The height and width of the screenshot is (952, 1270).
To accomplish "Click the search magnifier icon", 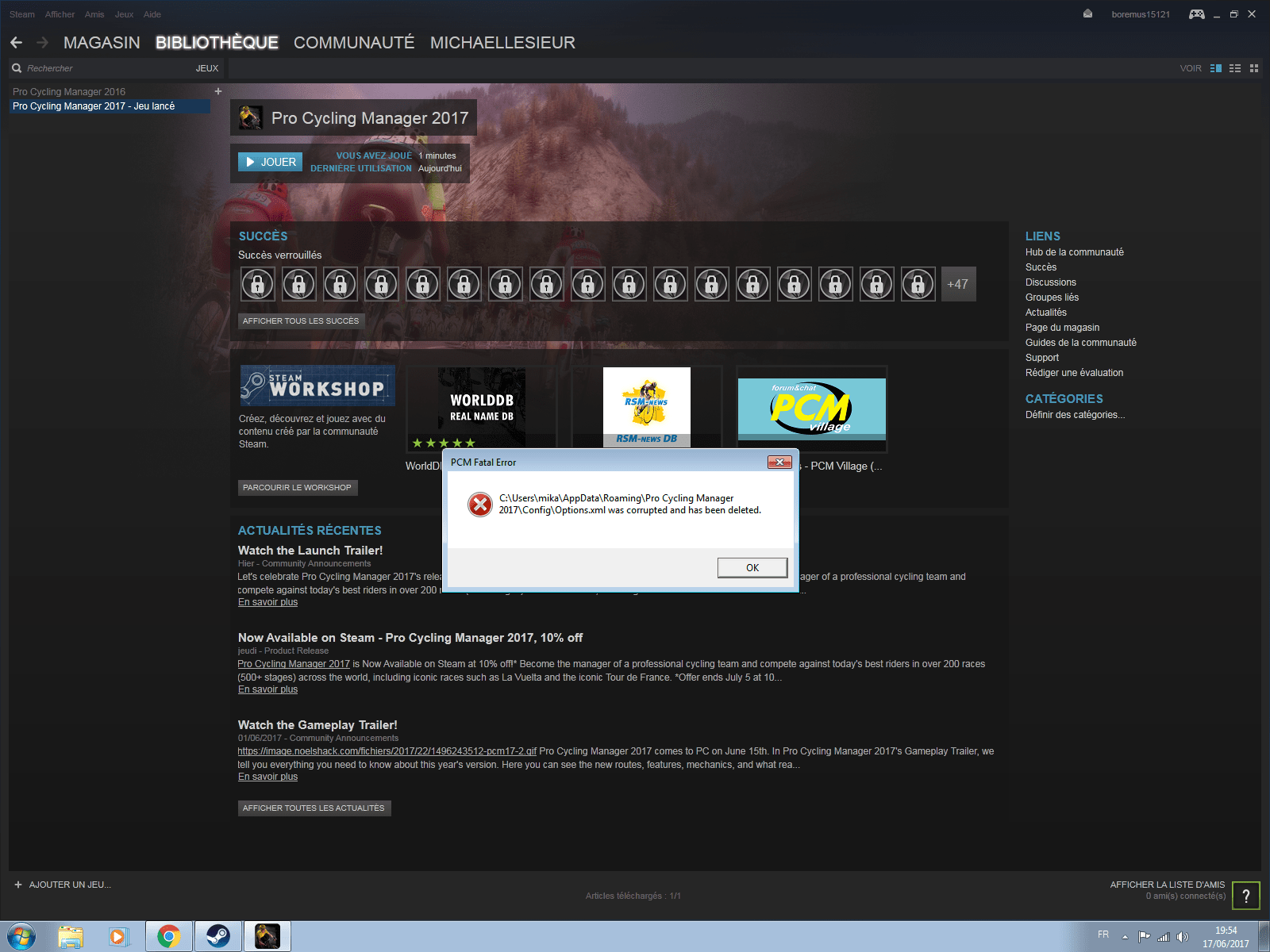I will click(17, 68).
